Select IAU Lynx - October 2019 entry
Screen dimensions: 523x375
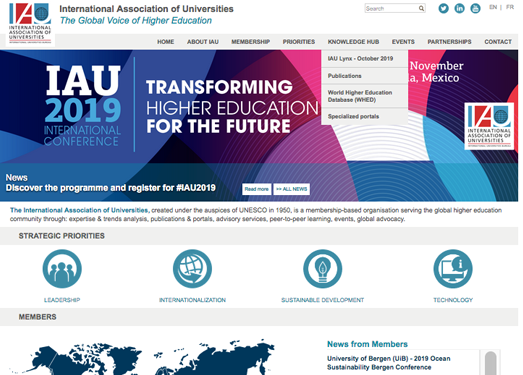(364, 59)
